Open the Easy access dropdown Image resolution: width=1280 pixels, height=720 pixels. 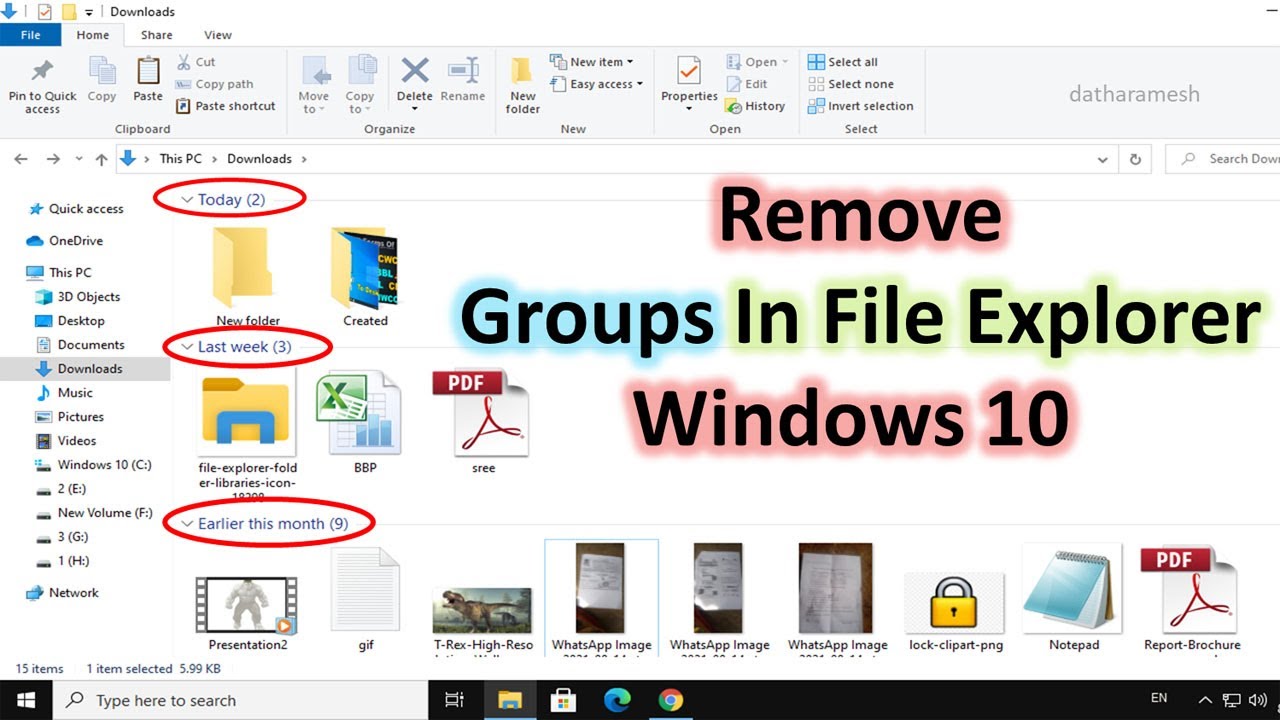596,84
